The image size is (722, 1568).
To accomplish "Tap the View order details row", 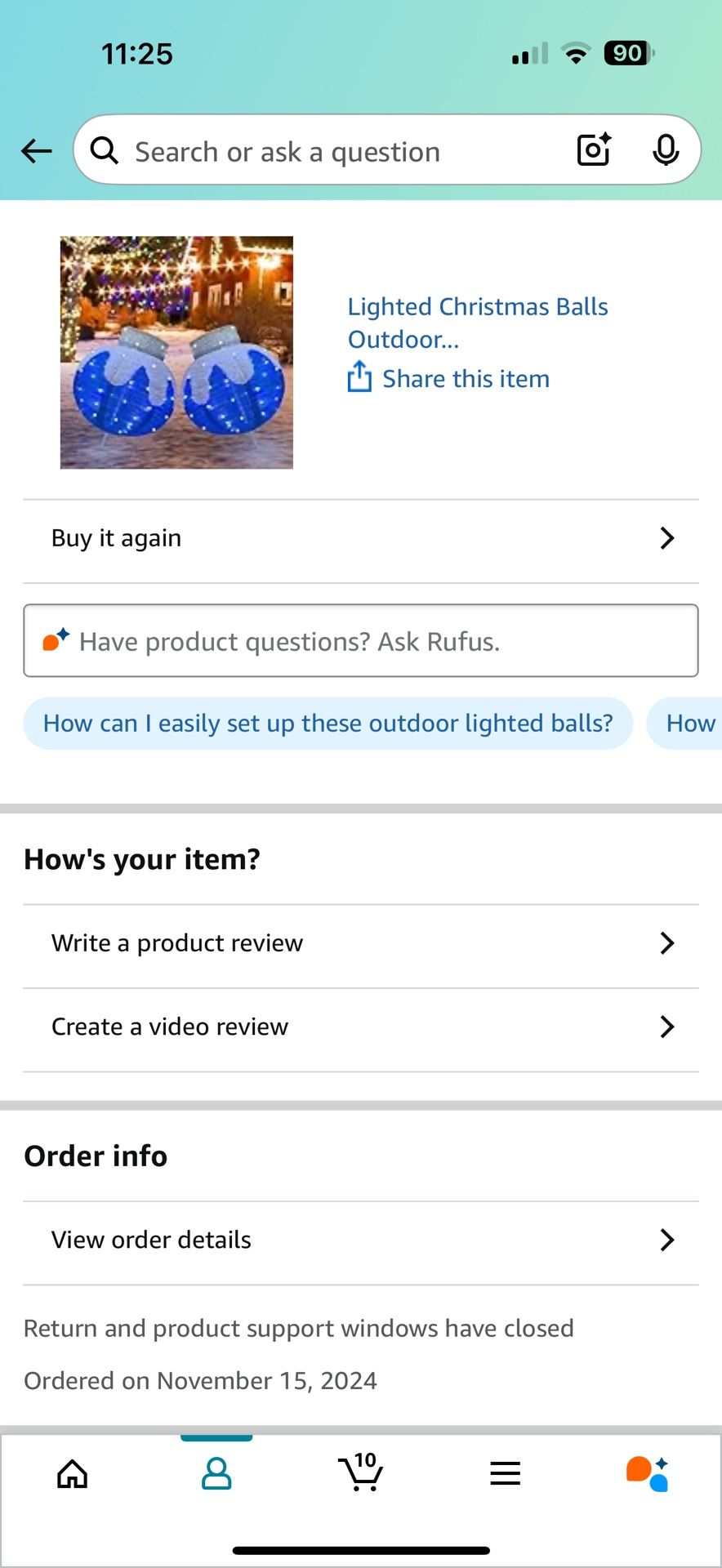I will coord(360,1240).
